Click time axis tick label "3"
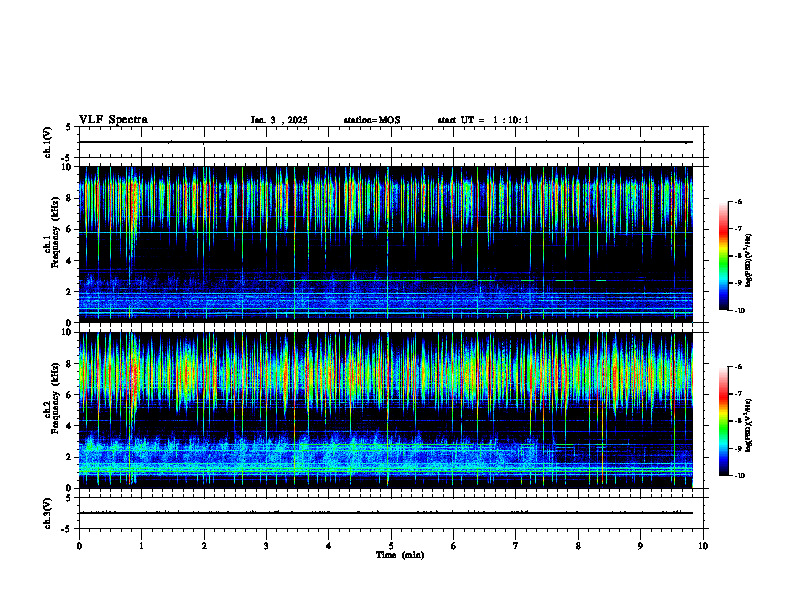The height and width of the screenshot is (612, 792). 266,546
